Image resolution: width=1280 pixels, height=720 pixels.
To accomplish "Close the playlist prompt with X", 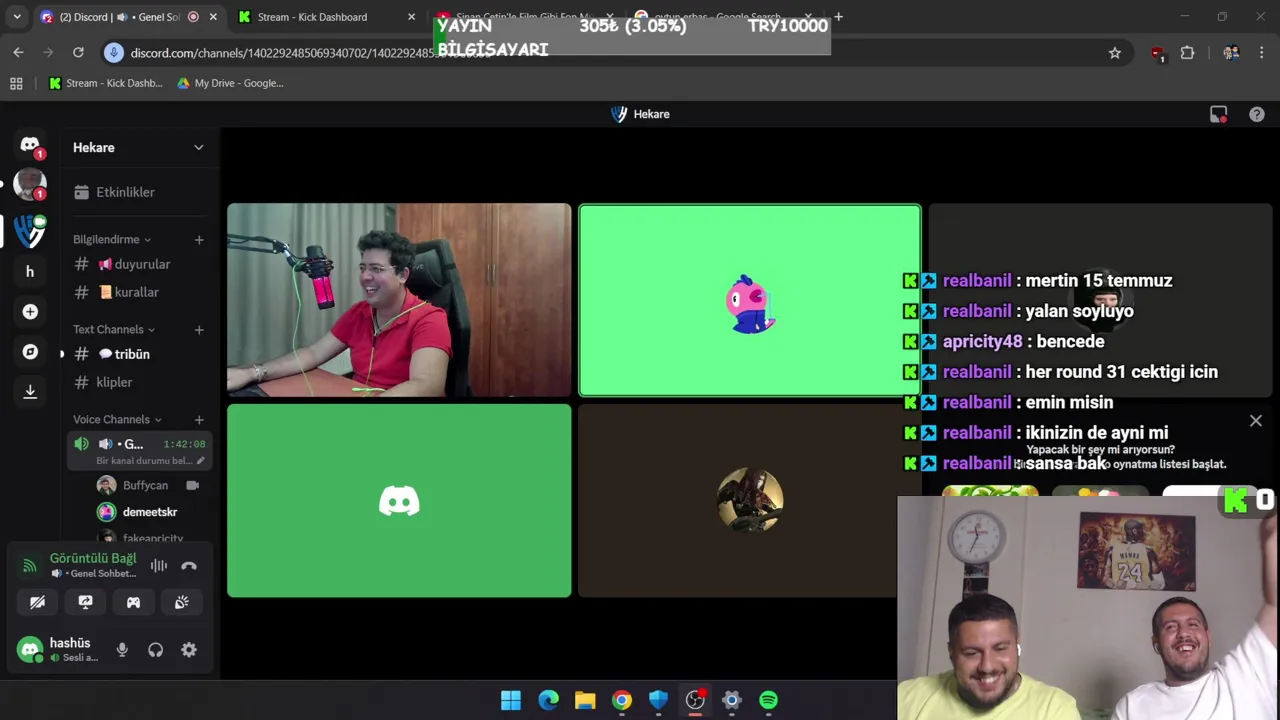I will click(x=1256, y=421).
